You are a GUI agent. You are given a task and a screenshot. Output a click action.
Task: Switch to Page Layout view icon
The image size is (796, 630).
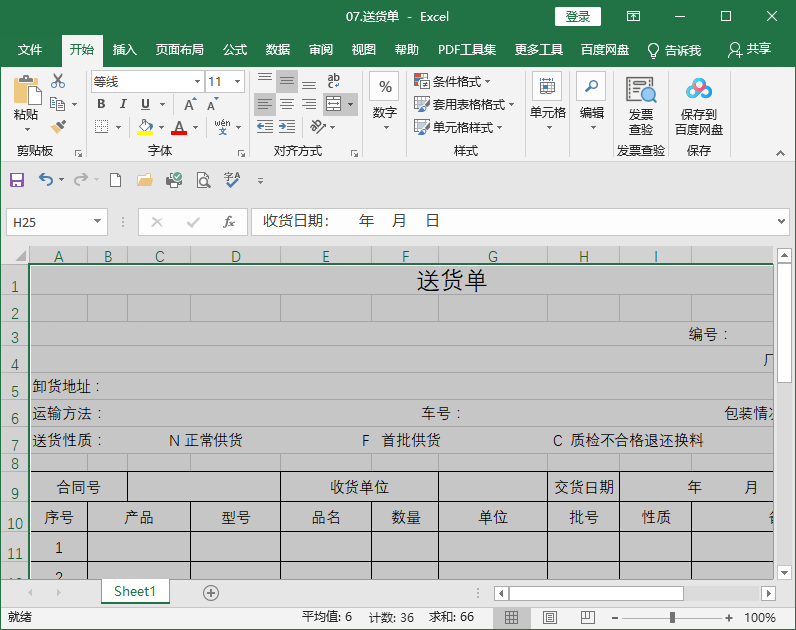pos(549,617)
